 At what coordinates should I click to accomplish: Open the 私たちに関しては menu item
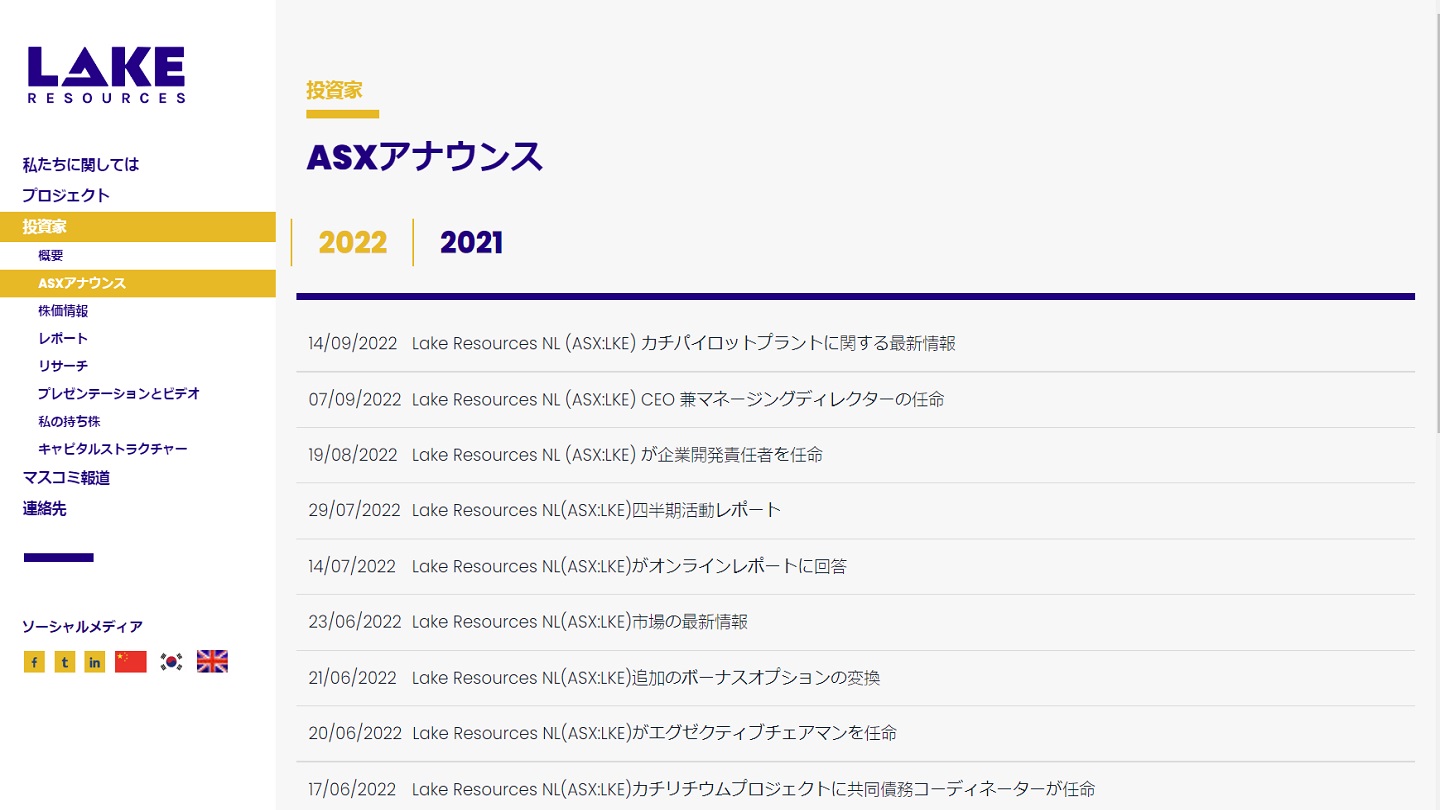coord(81,165)
